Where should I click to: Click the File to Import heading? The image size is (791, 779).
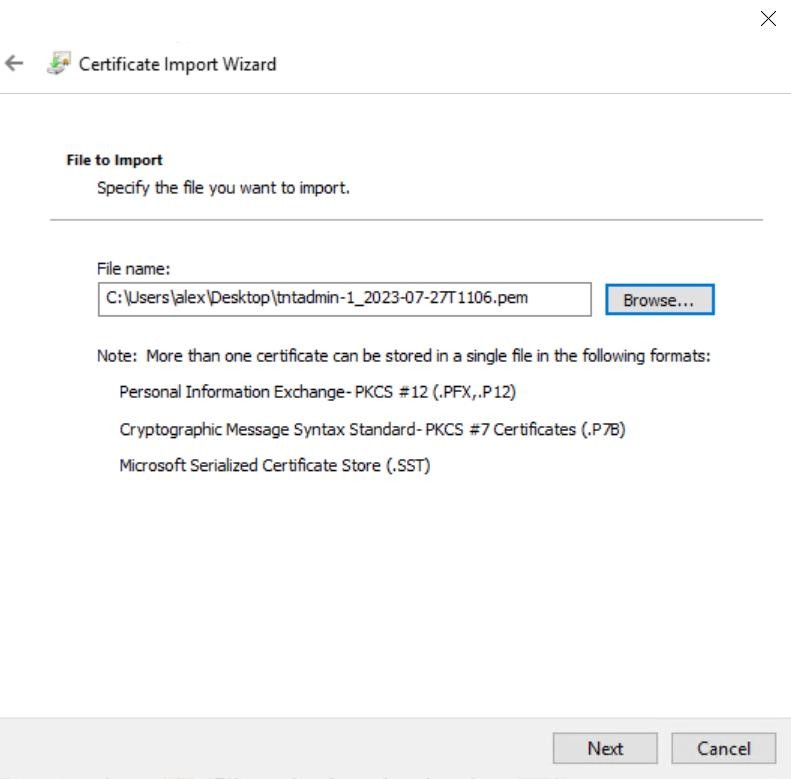click(115, 160)
